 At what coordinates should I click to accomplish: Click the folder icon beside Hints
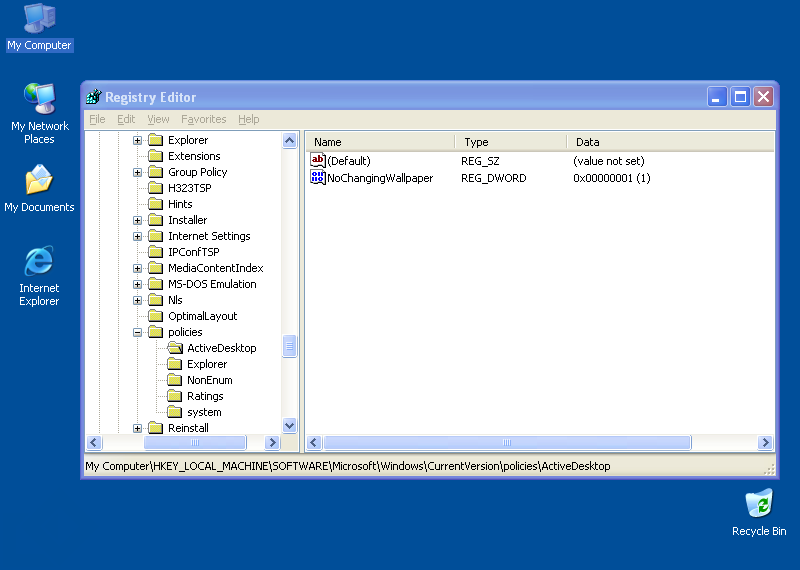[156, 204]
